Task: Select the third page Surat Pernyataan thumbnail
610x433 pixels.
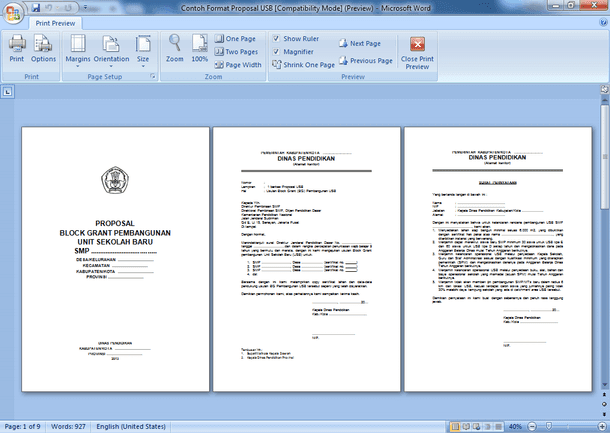Action: pyautogui.click(x=498, y=259)
